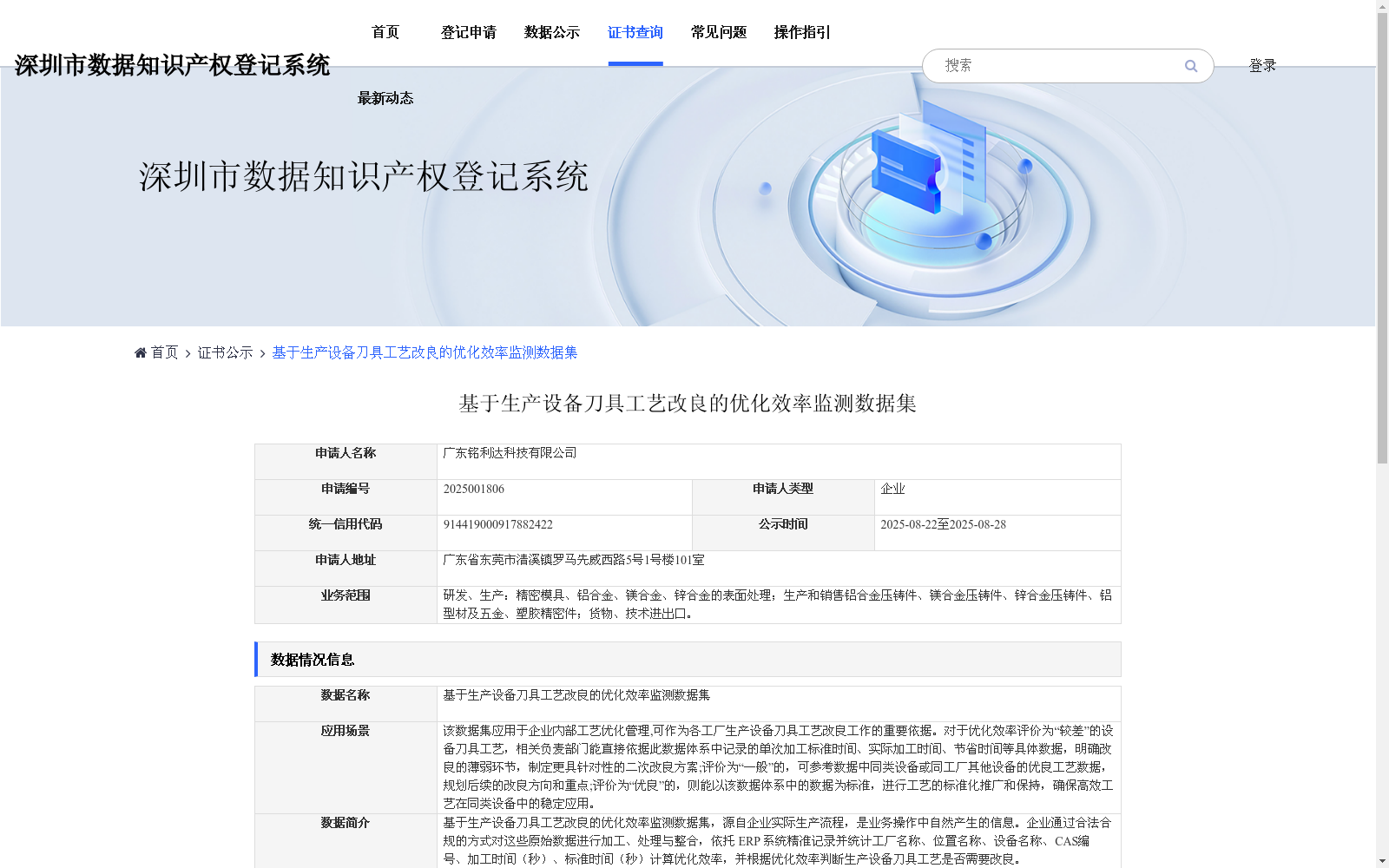Click the large banner title 深圳市数据知识产权登记系统

point(364,176)
